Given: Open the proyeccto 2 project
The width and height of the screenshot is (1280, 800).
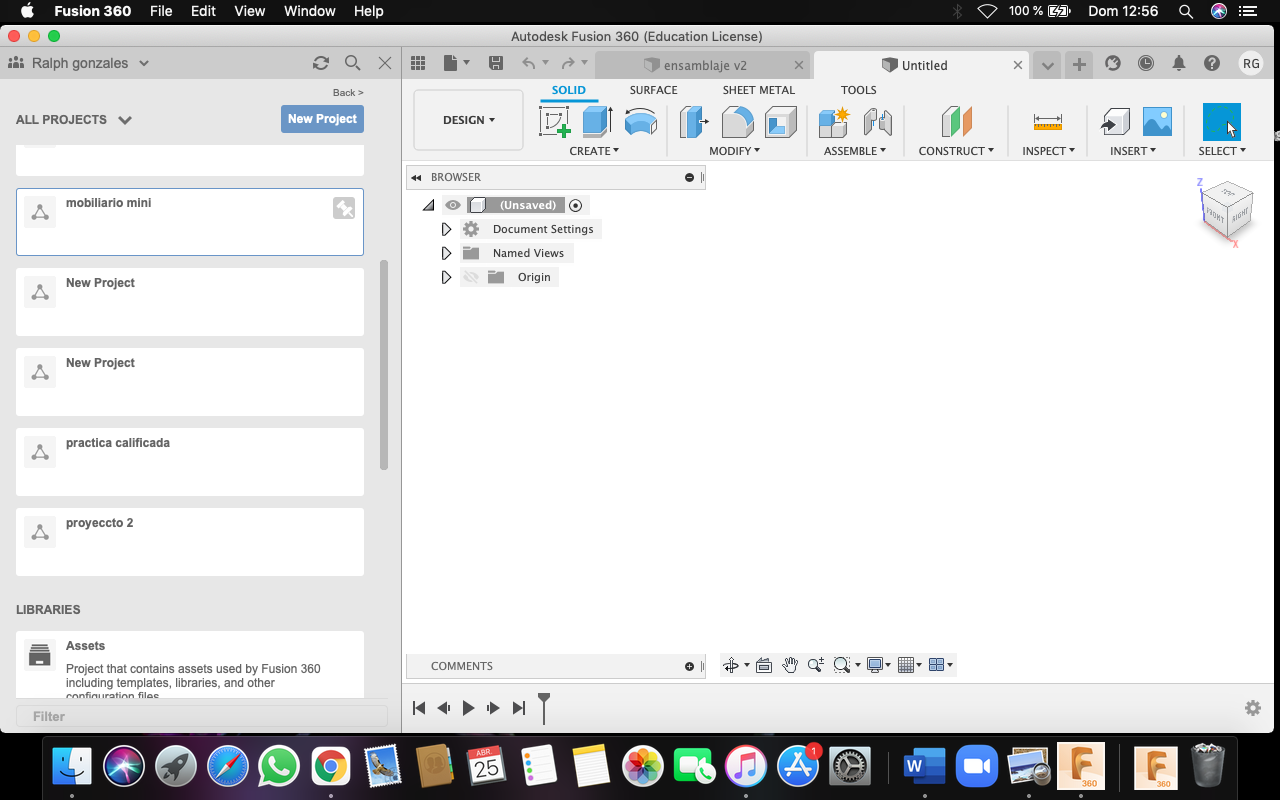Looking at the screenshot, I should (x=190, y=542).
